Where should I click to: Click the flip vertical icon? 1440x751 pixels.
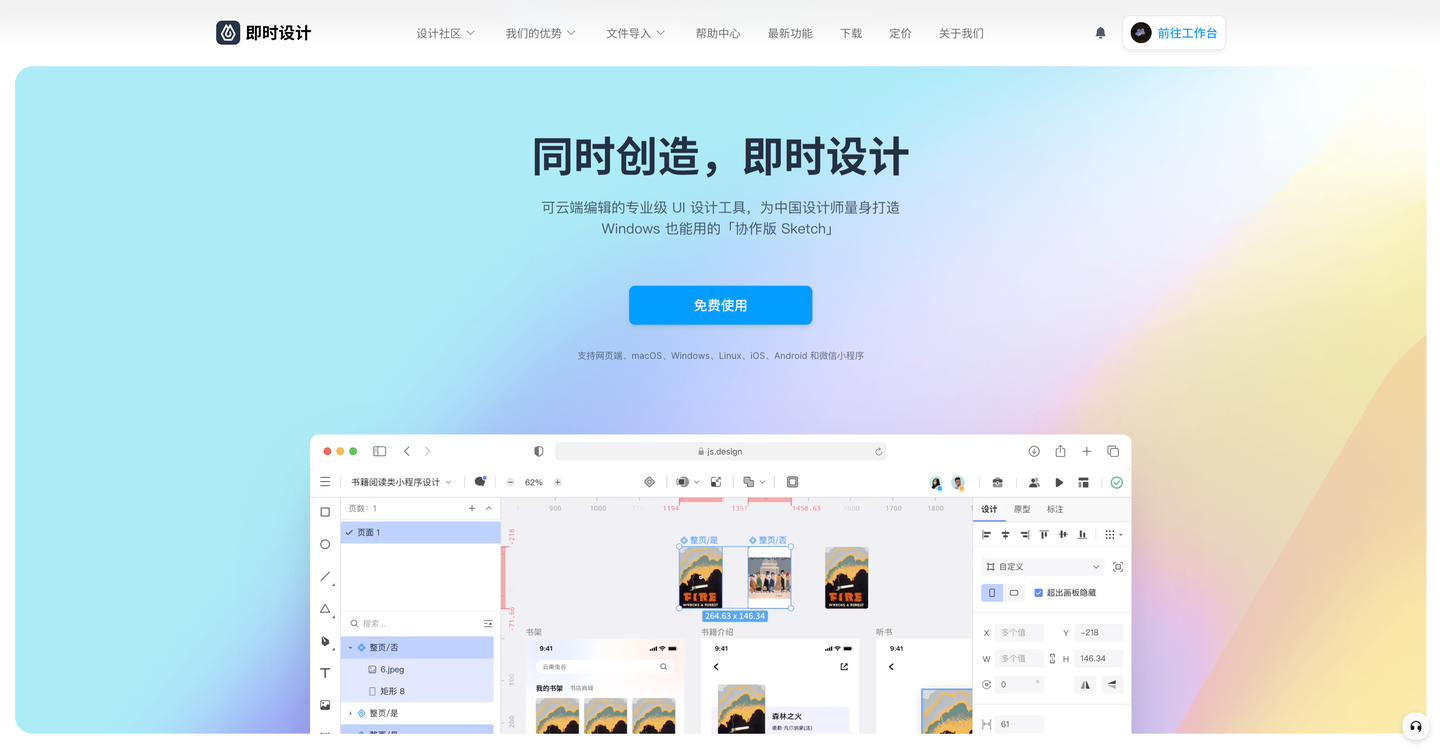click(1112, 684)
